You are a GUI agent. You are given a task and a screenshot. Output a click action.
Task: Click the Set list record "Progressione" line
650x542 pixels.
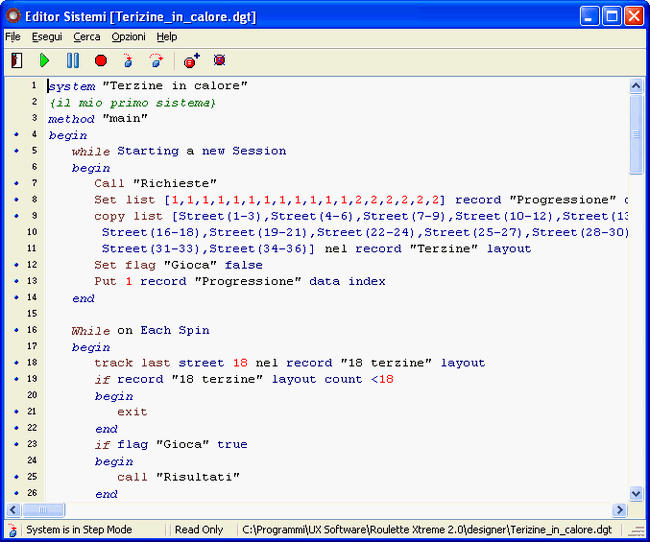(x=361, y=200)
